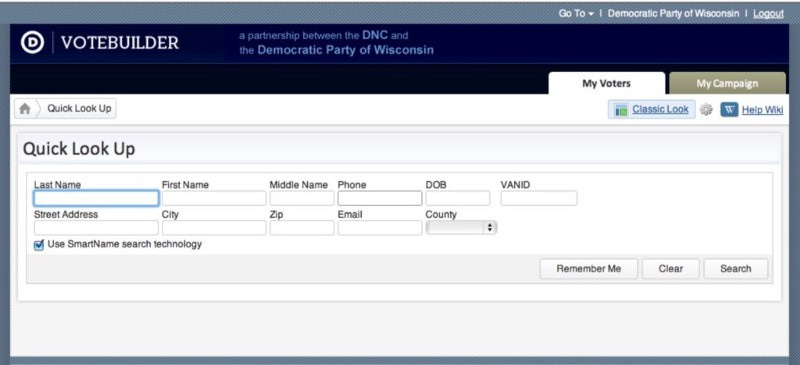800x365 pixels.
Task: Switch to the My Voters tab
Action: coord(606,83)
